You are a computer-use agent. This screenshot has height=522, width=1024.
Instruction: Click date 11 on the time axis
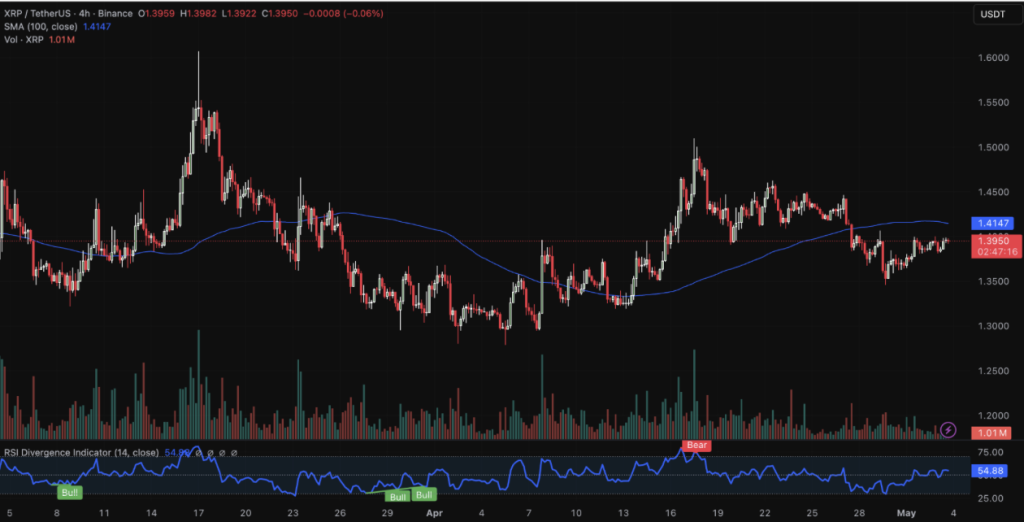click(103, 513)
